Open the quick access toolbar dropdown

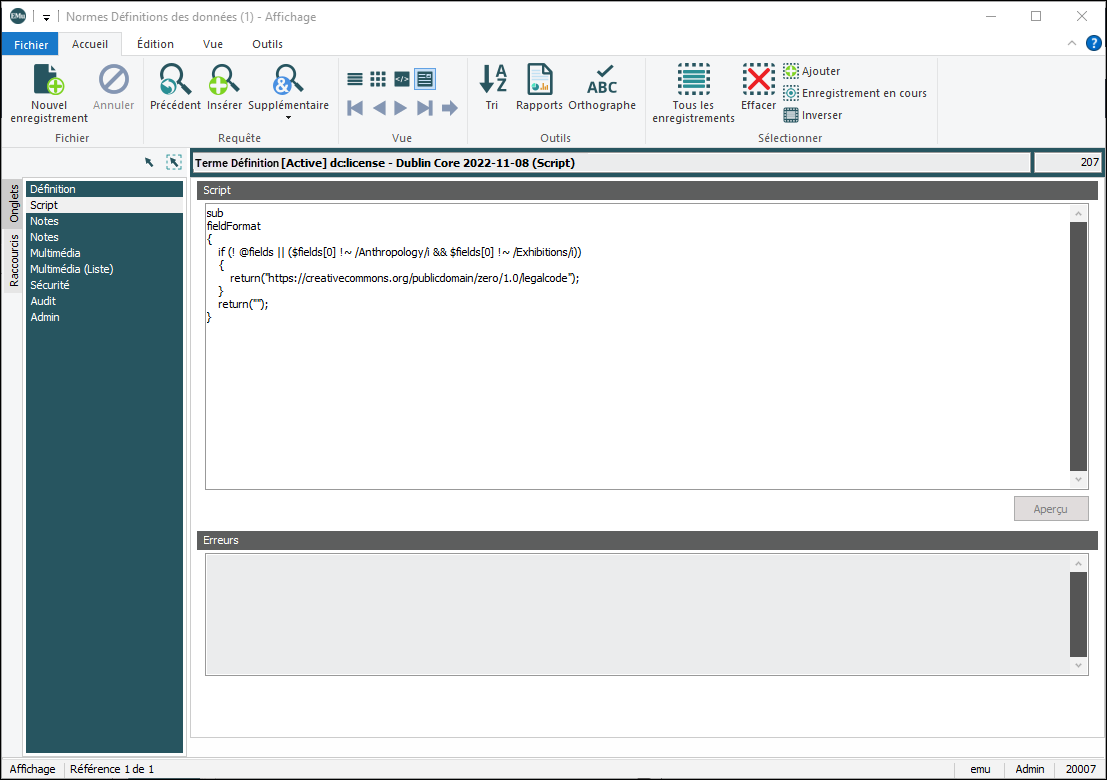(x=46, y=17)
